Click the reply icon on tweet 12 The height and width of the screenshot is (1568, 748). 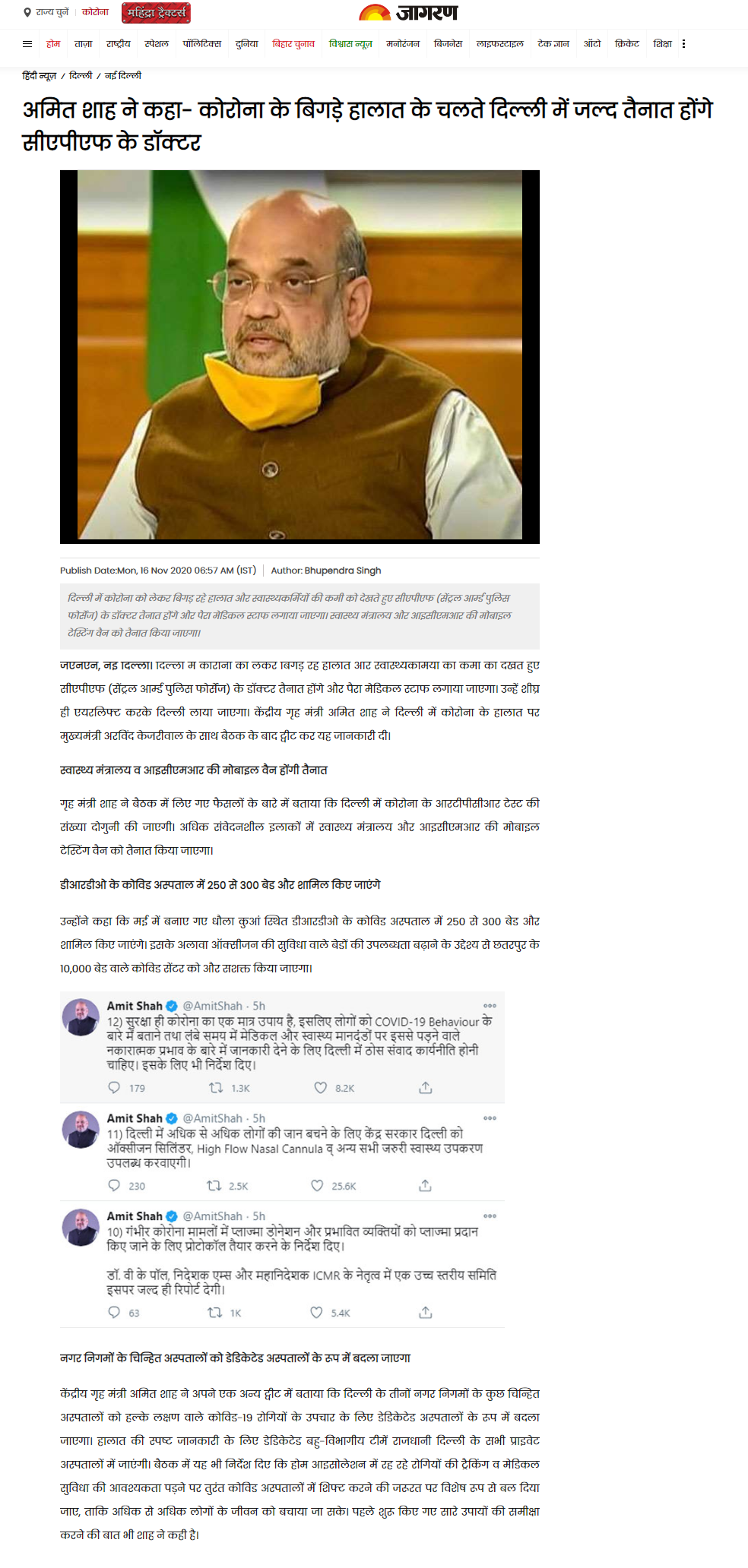(x=114, y=1088)
